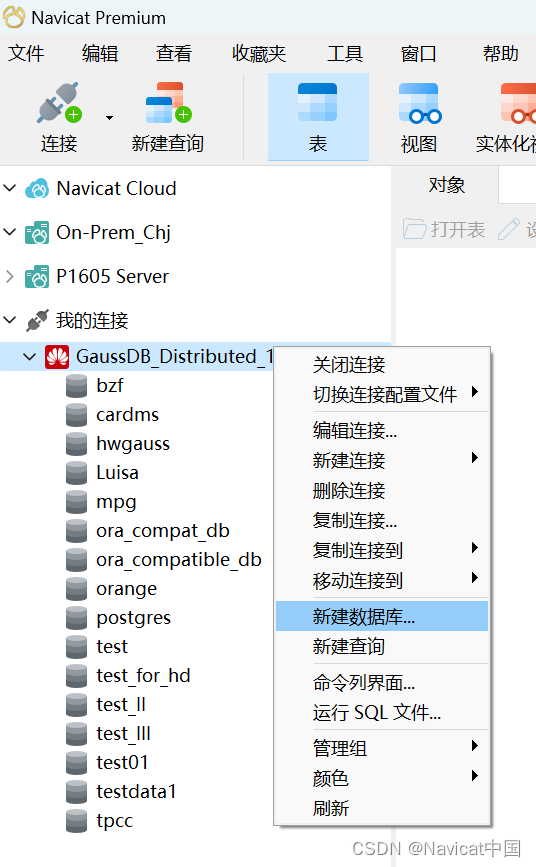Select the ora_compatible_db database name

click(179, 560)
